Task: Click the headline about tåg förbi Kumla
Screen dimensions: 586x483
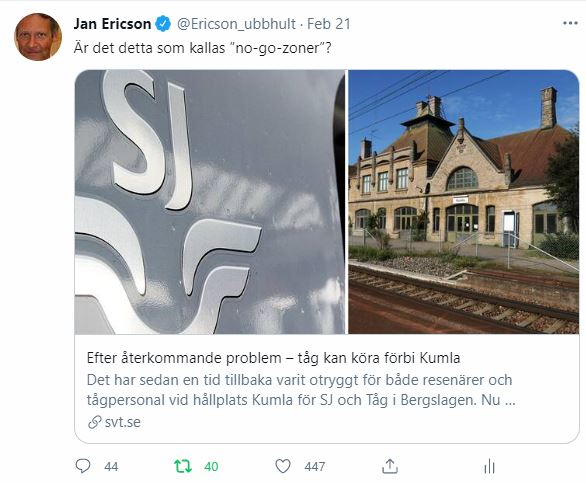Action: [273, 358]
